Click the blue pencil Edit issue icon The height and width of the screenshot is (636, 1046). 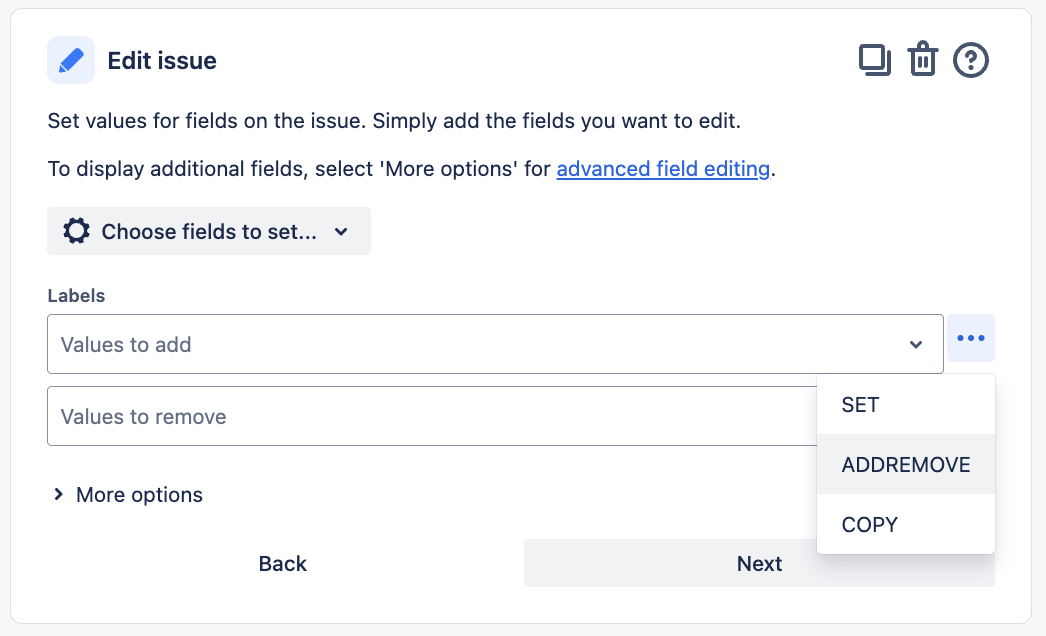pos(71,60)
